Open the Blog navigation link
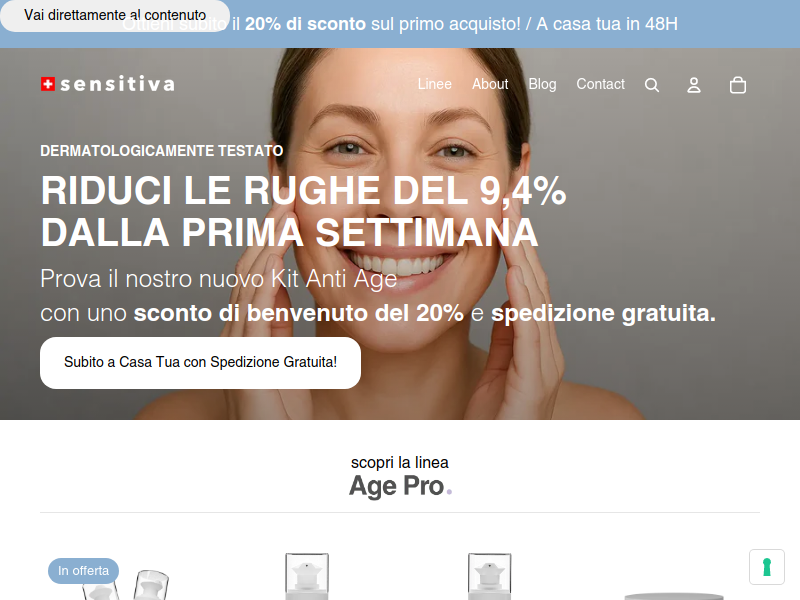 coord(542,84)
